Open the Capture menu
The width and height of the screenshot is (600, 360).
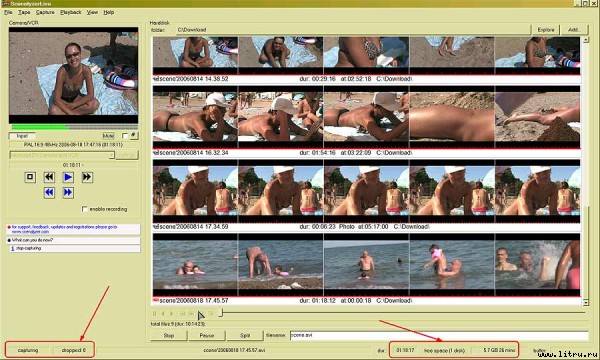click(45, 12)
